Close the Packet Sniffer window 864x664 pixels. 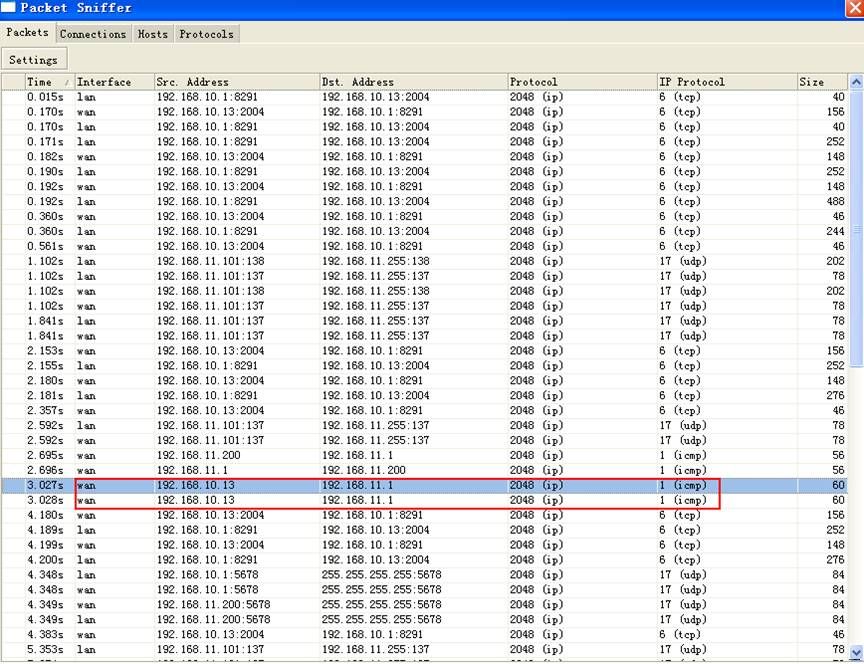coord(853,8)
